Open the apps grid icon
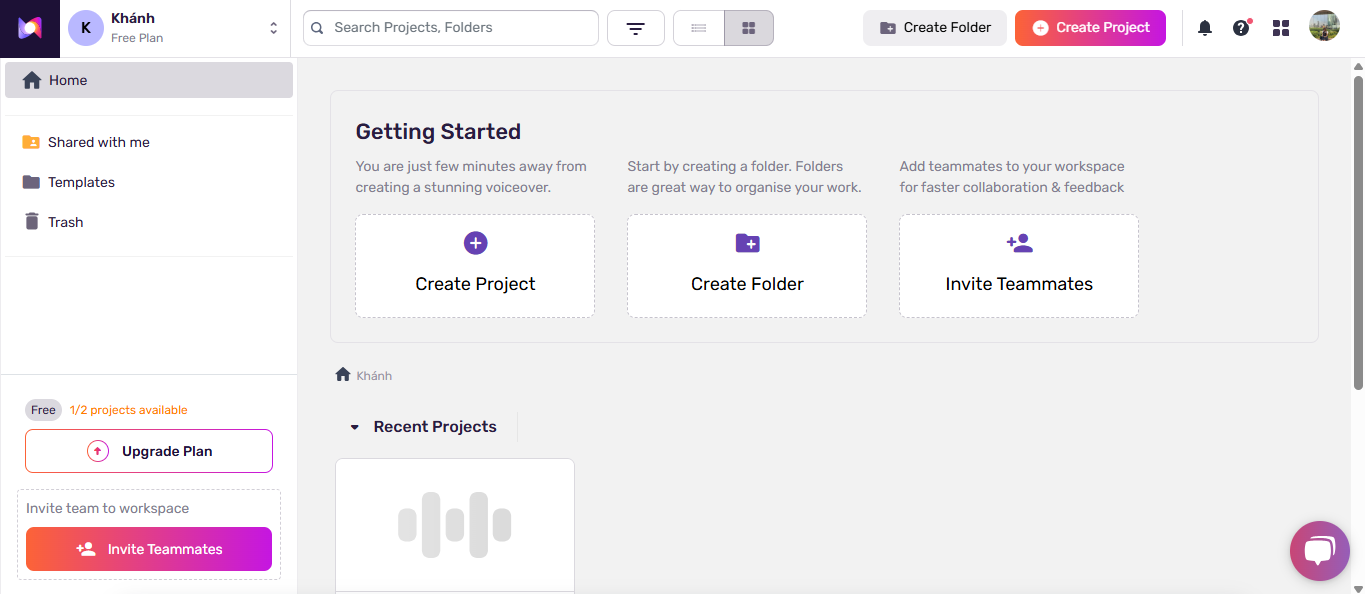This screenshot has height=594, width=1365. point(1281,28)
